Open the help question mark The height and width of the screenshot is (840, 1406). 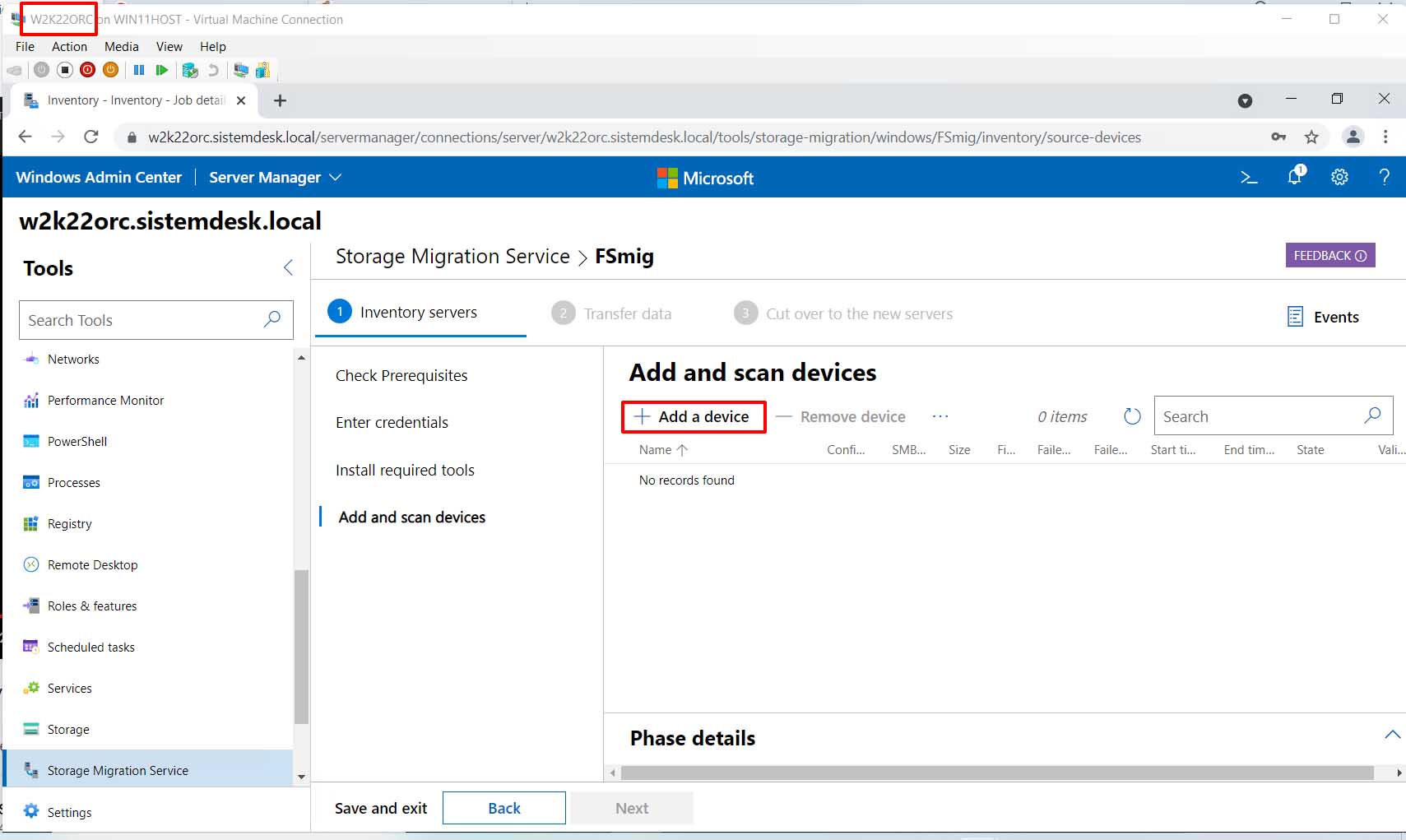click(x=1384, y=177)
